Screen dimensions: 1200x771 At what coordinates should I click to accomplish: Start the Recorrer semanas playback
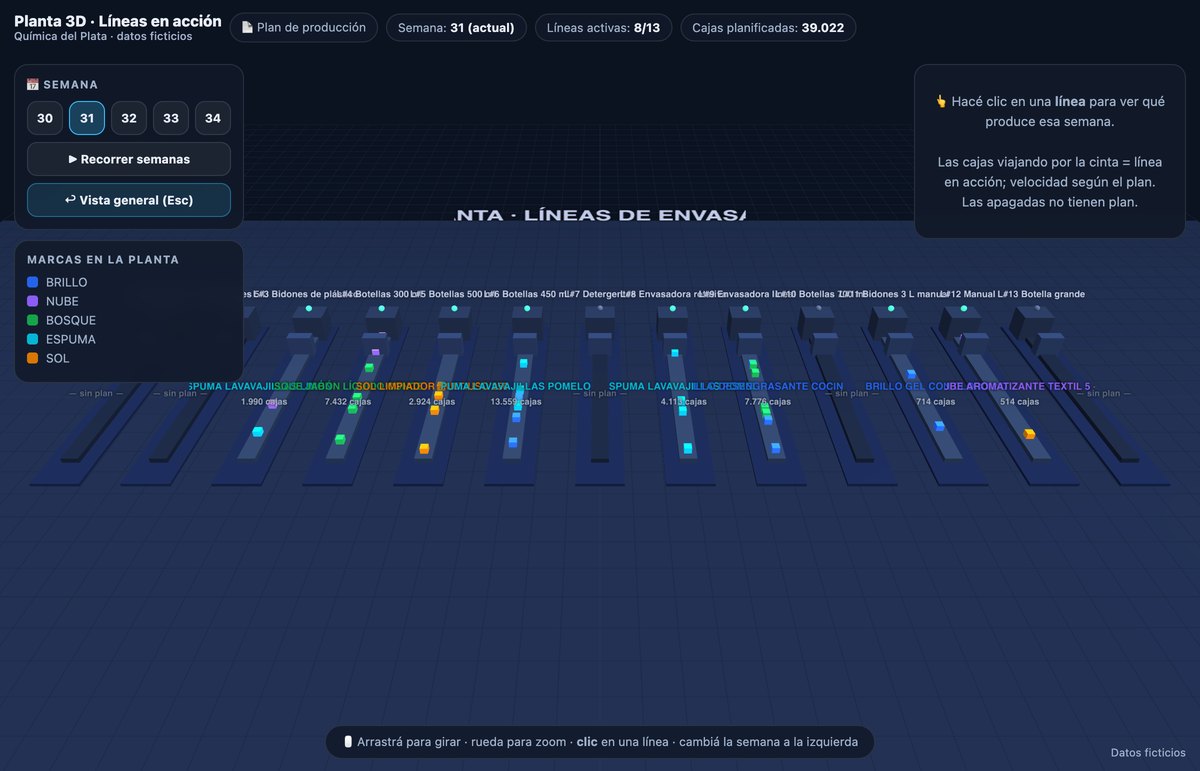coord(129,159)
